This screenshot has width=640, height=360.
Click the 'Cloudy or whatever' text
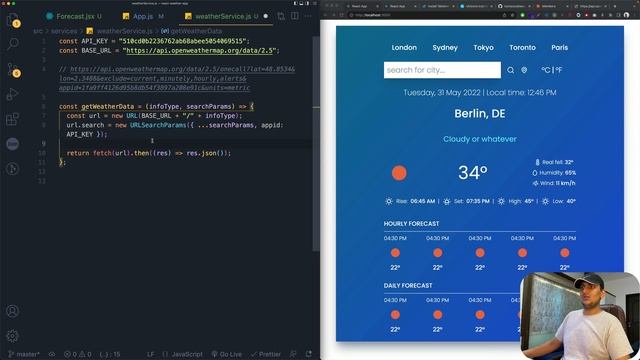tap(480, 139)
